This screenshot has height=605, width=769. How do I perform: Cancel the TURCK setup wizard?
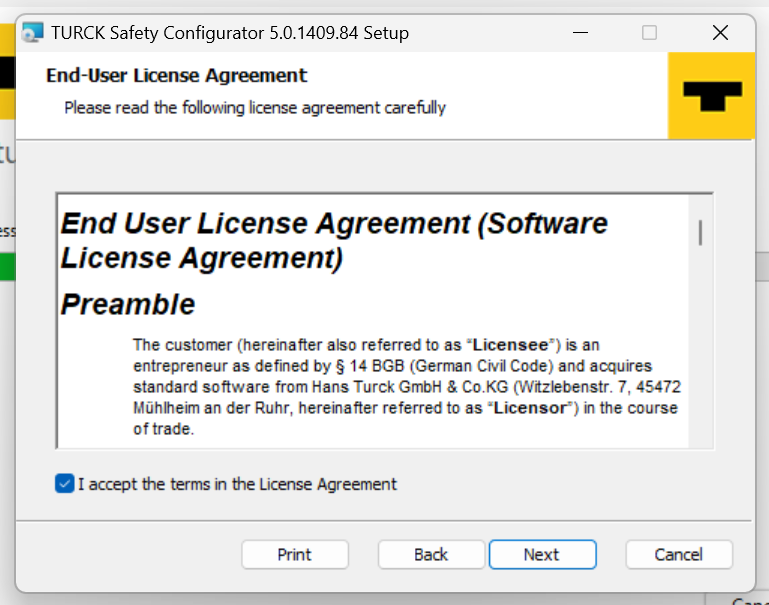(x=679, y=555)
